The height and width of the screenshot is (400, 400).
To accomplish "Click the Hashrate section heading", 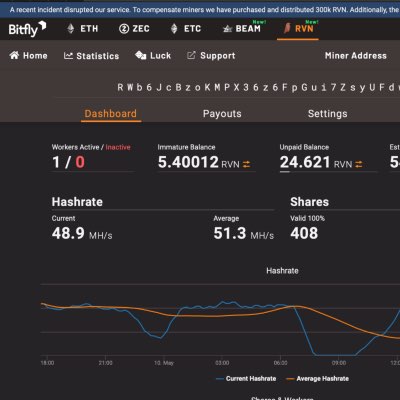I will [77, 202].
